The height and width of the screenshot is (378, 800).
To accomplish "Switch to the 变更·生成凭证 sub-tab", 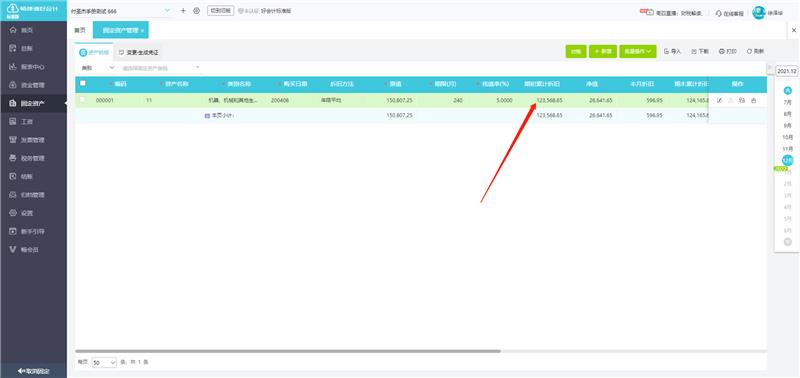I will pos(139,53).
